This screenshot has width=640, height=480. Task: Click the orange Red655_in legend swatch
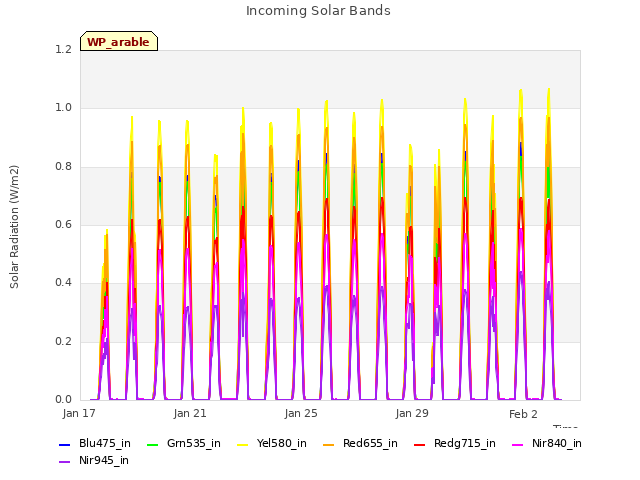[x=329, y=444]
